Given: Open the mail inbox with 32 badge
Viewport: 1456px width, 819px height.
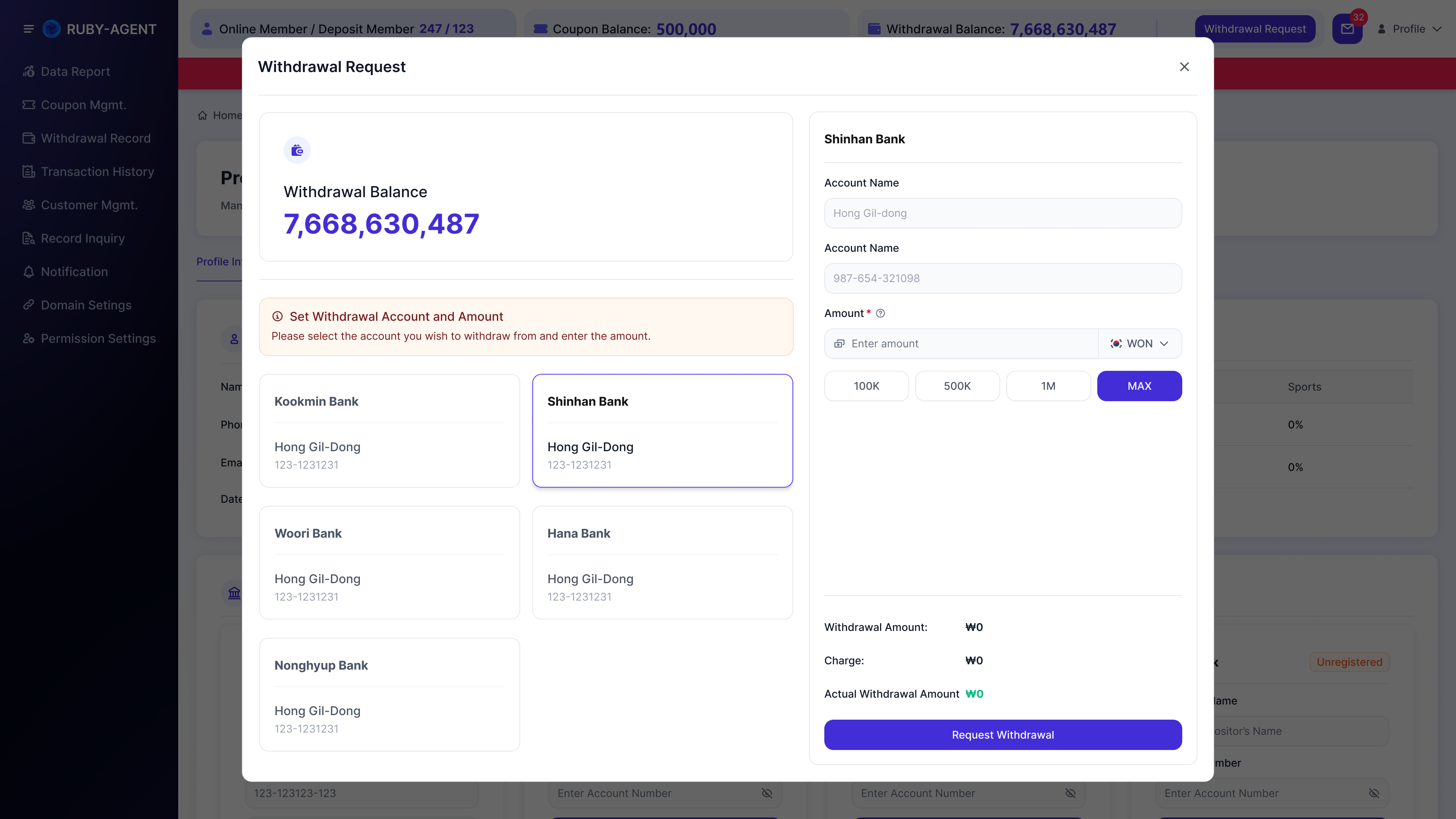Looking at the screenshot, I should coord(1348,29).
